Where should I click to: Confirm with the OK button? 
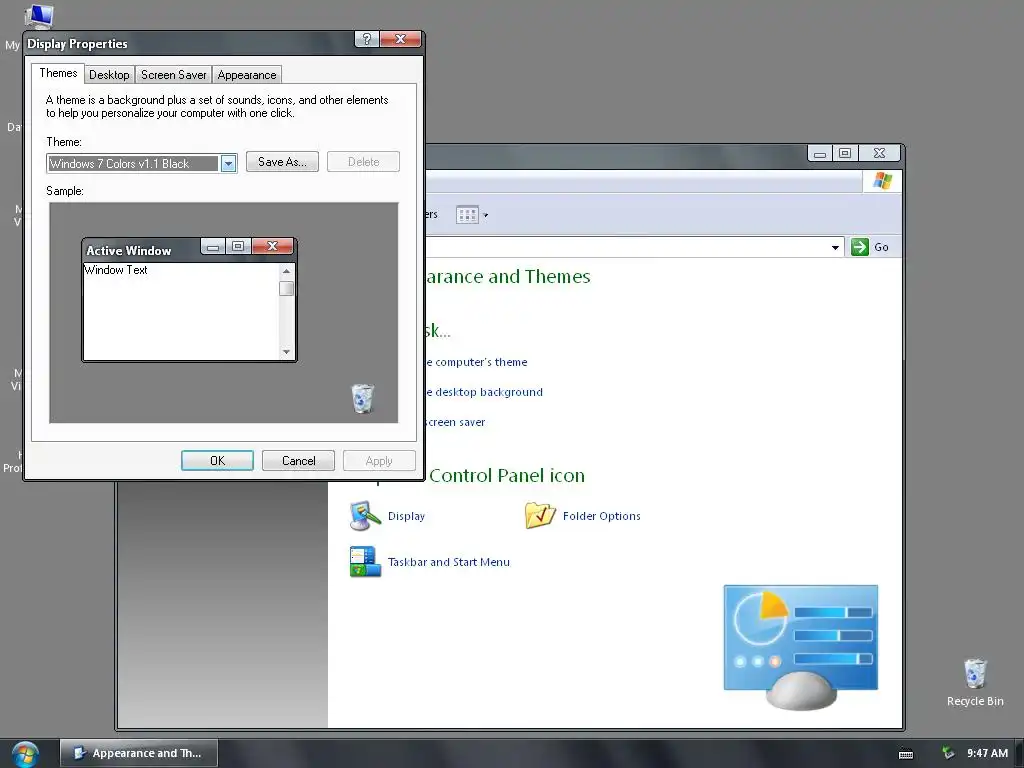[x=217, y=460]
